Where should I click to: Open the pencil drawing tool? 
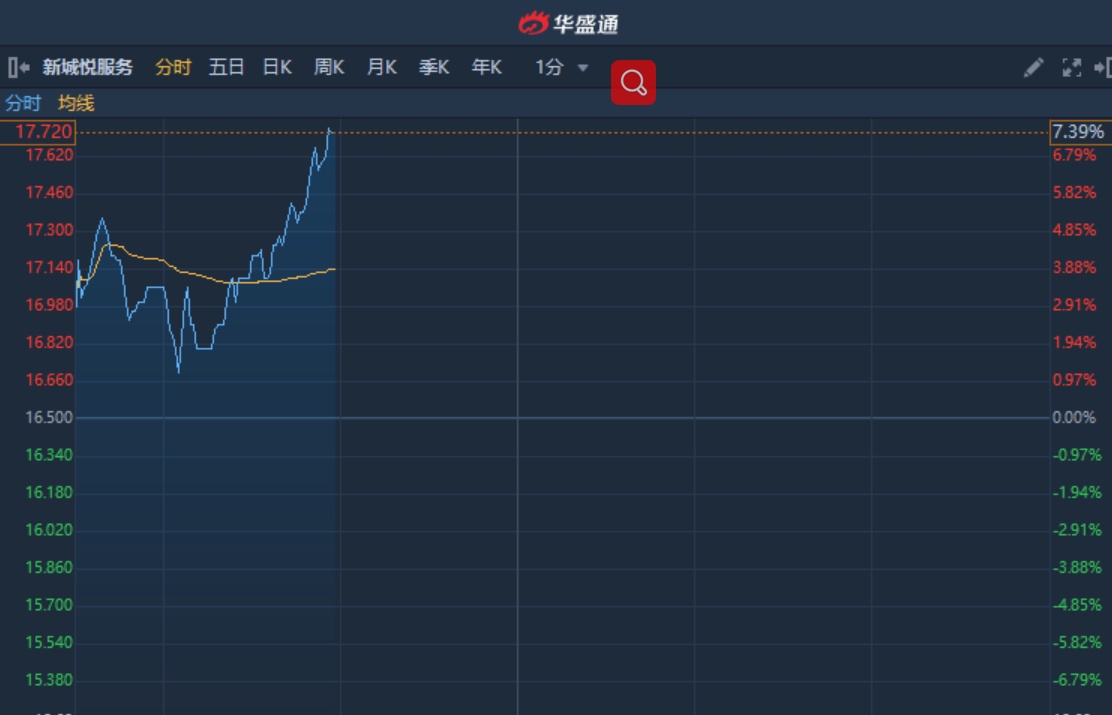pyautogui.click(x=1033, y=68)
